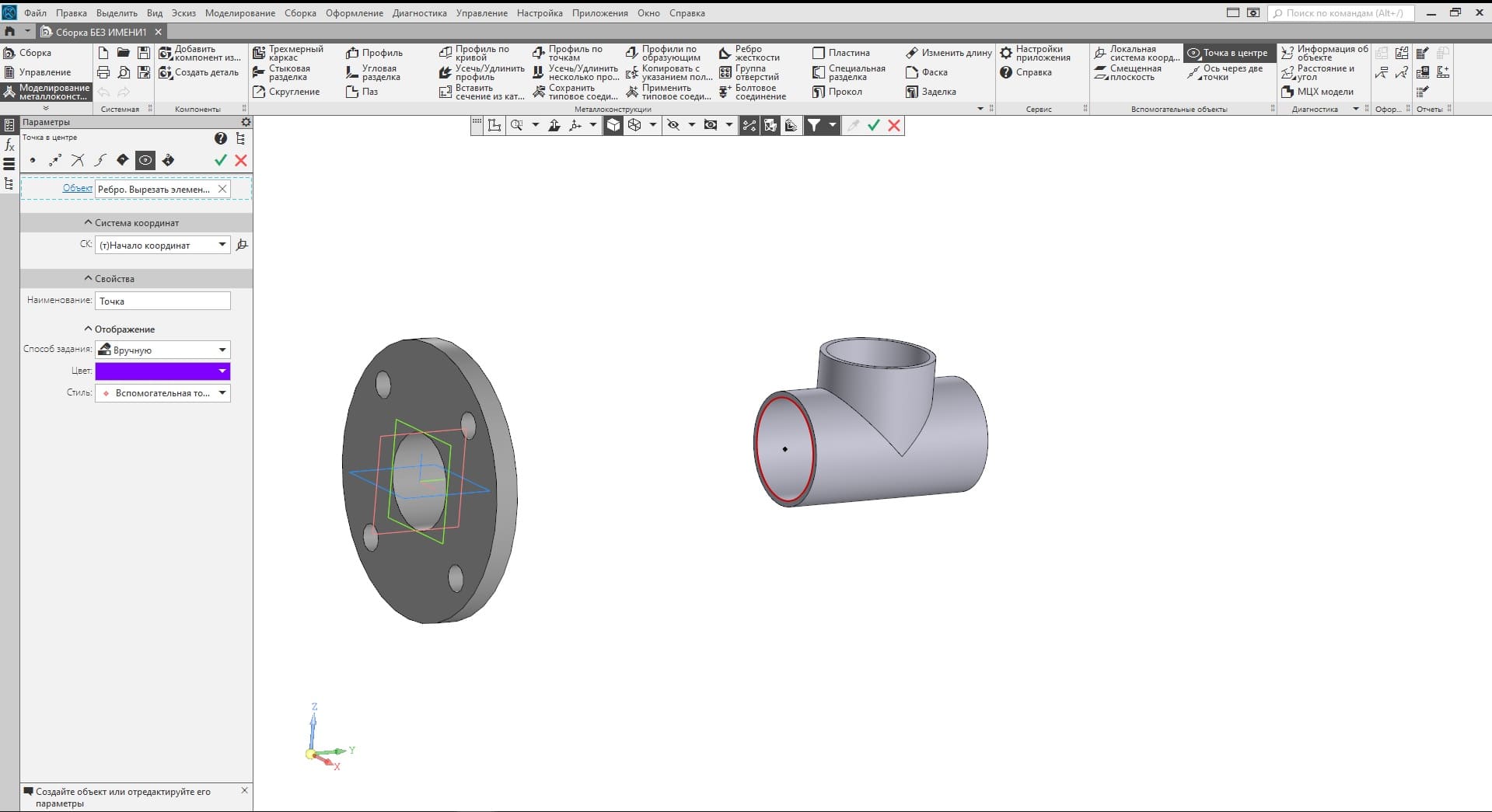Select the point-on-curve mode icon
Image resolution: width=1492 pixels, height=812 pixels.
100,160
